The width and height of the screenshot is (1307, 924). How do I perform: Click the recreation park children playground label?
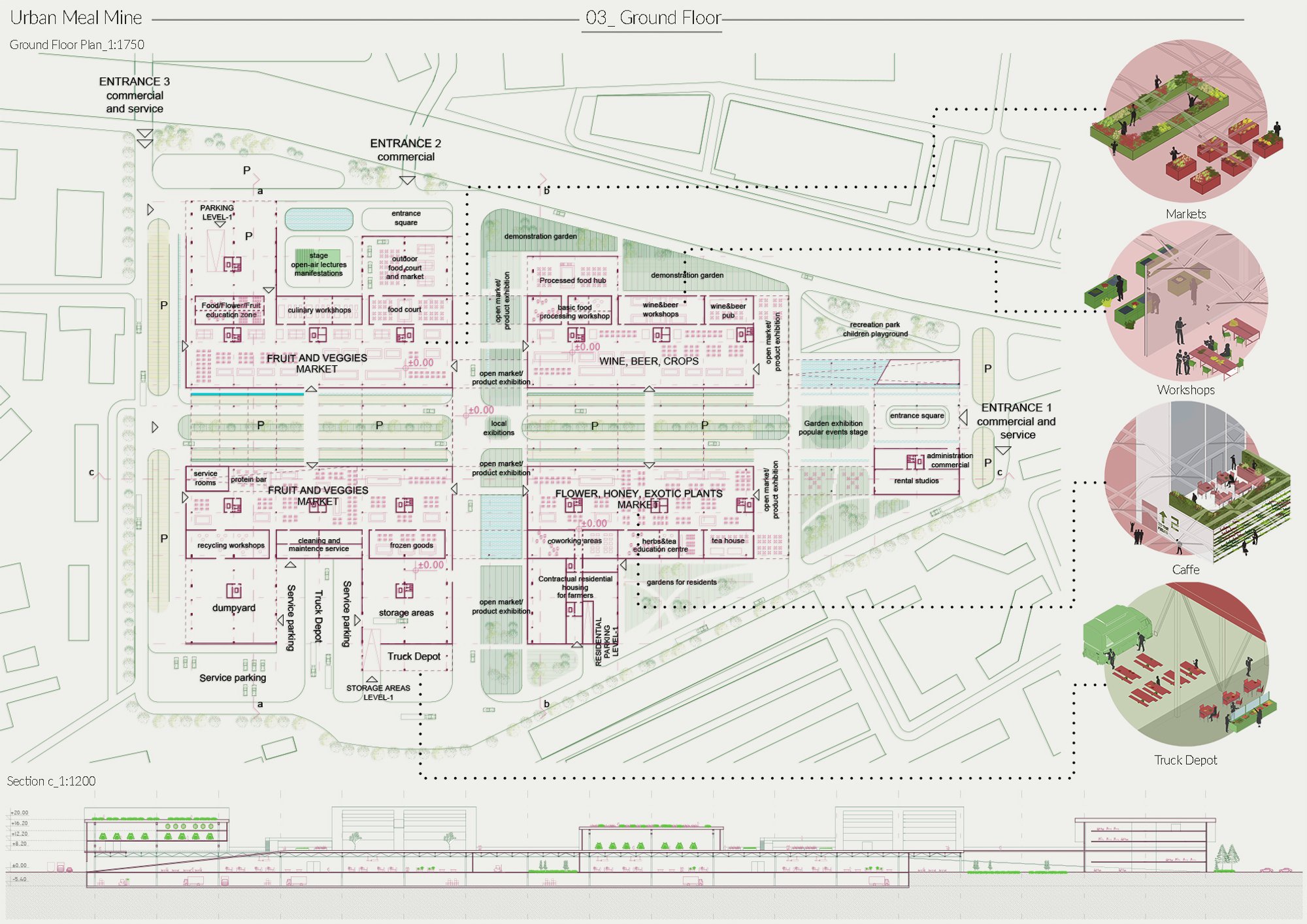coord(875,329)
